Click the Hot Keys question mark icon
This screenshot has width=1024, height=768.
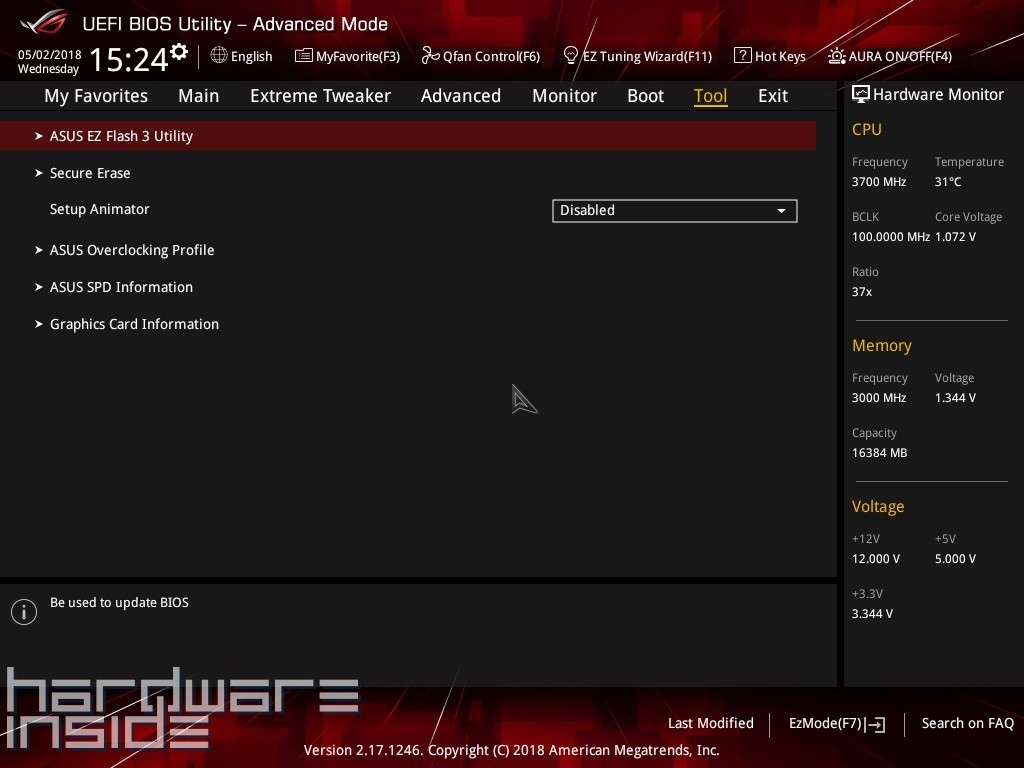click(742, 56)
